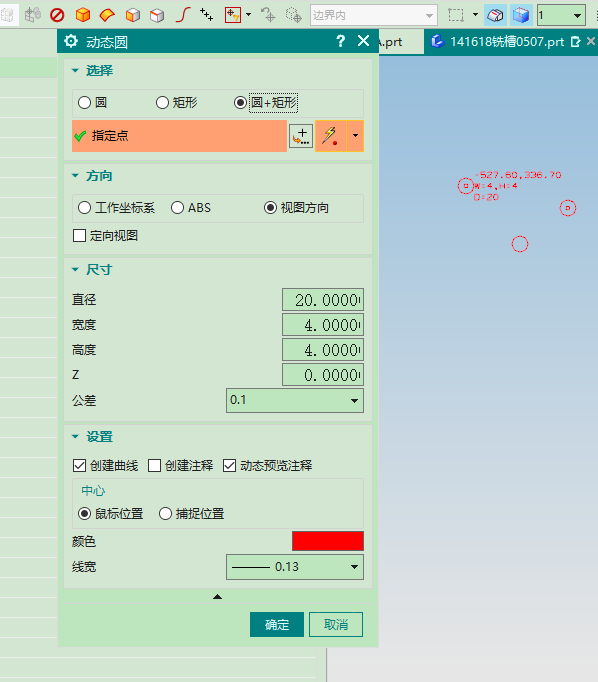Click the red spline curve toolbar icon

click(x=183, y=15)
